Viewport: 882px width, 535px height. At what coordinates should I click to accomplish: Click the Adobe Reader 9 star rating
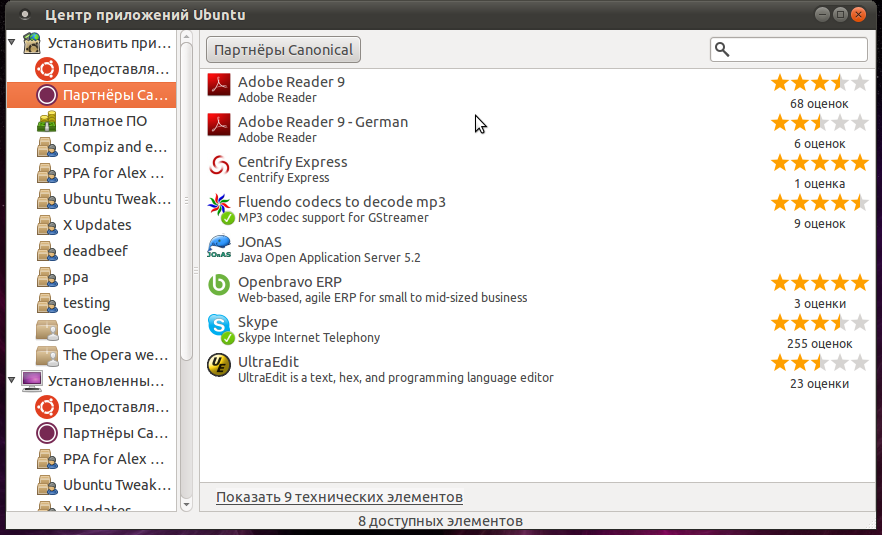tap(820, 83)
